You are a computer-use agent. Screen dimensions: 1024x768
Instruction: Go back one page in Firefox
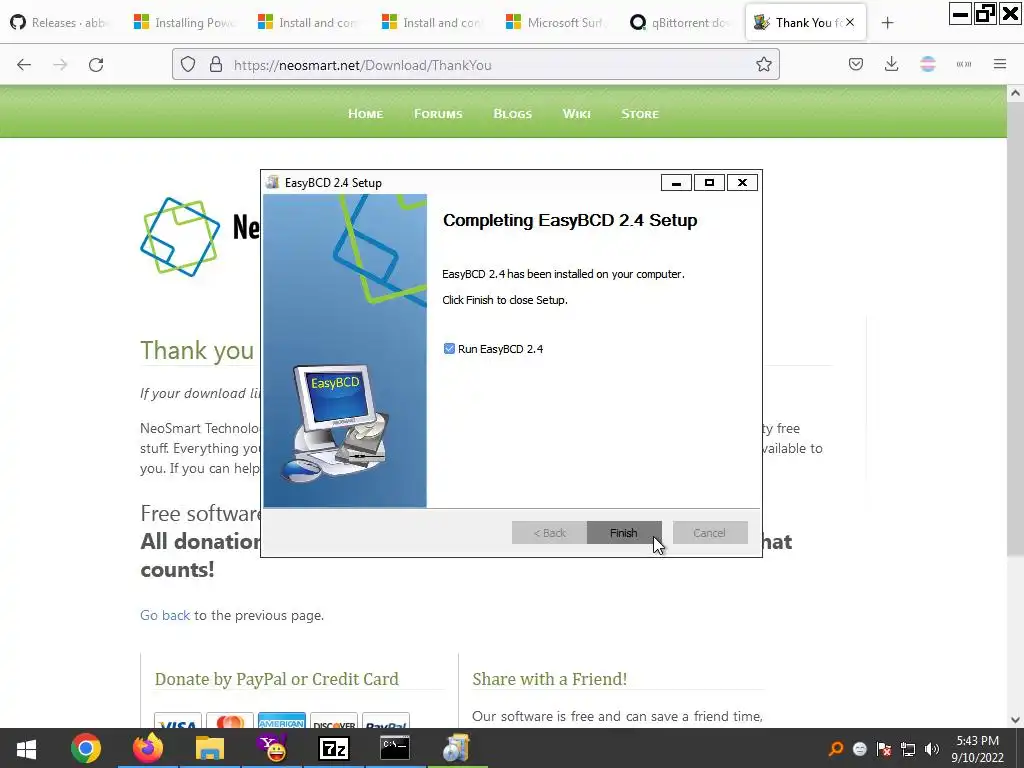click(24, 65)
